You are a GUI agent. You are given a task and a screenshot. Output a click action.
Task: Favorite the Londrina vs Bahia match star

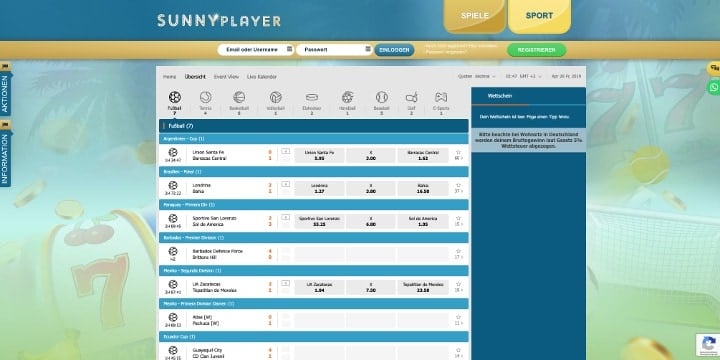tap(458, 185)
